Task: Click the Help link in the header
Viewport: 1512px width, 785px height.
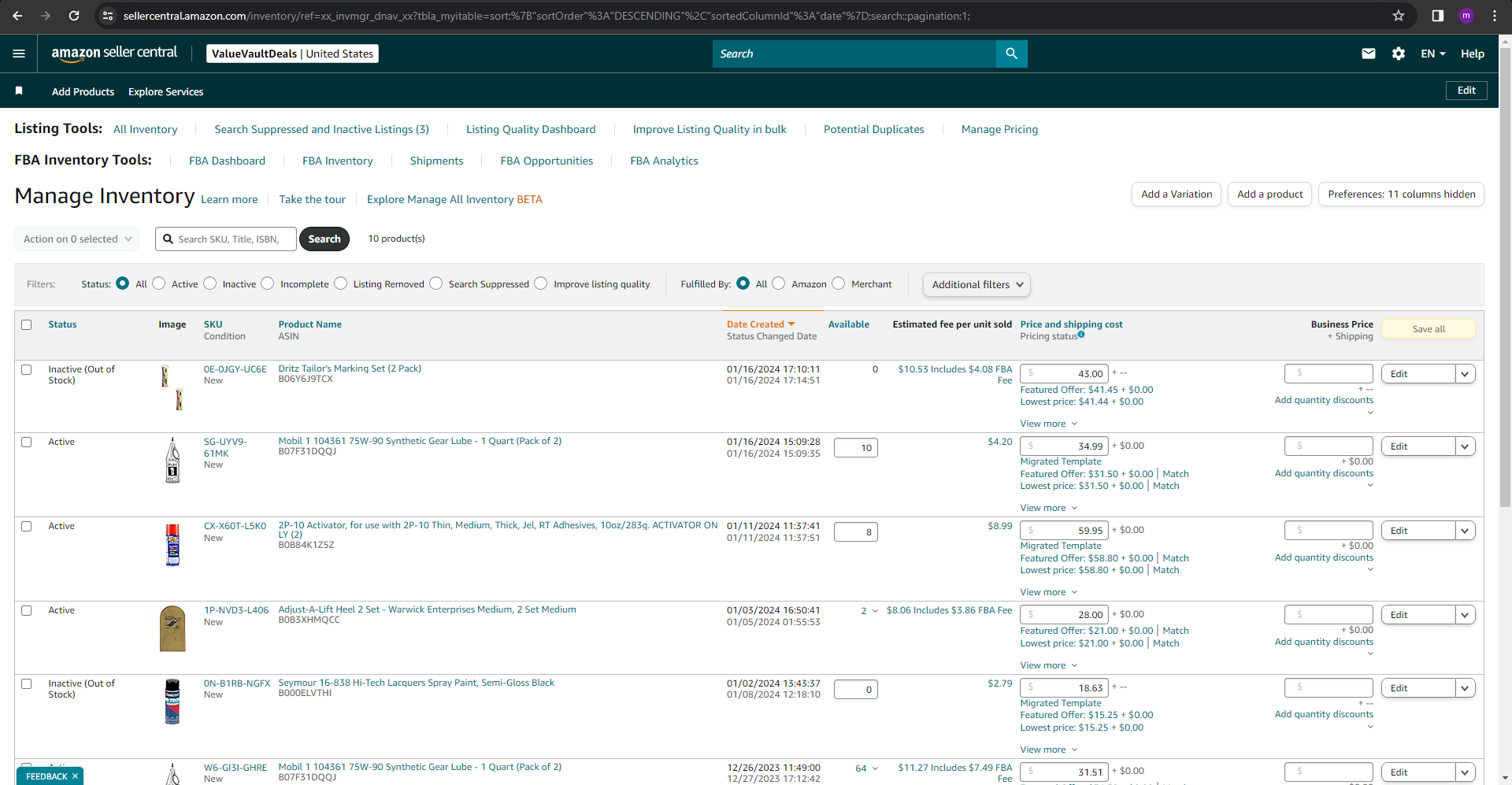Action: click(1473, 54)
